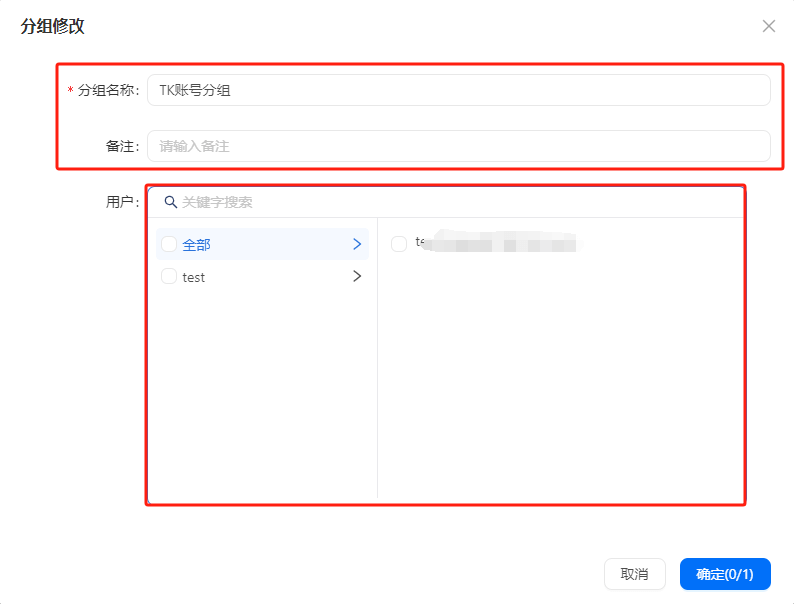Expand the test row chevron arrow
Screen dimensions: 794x604
point(357,277)
